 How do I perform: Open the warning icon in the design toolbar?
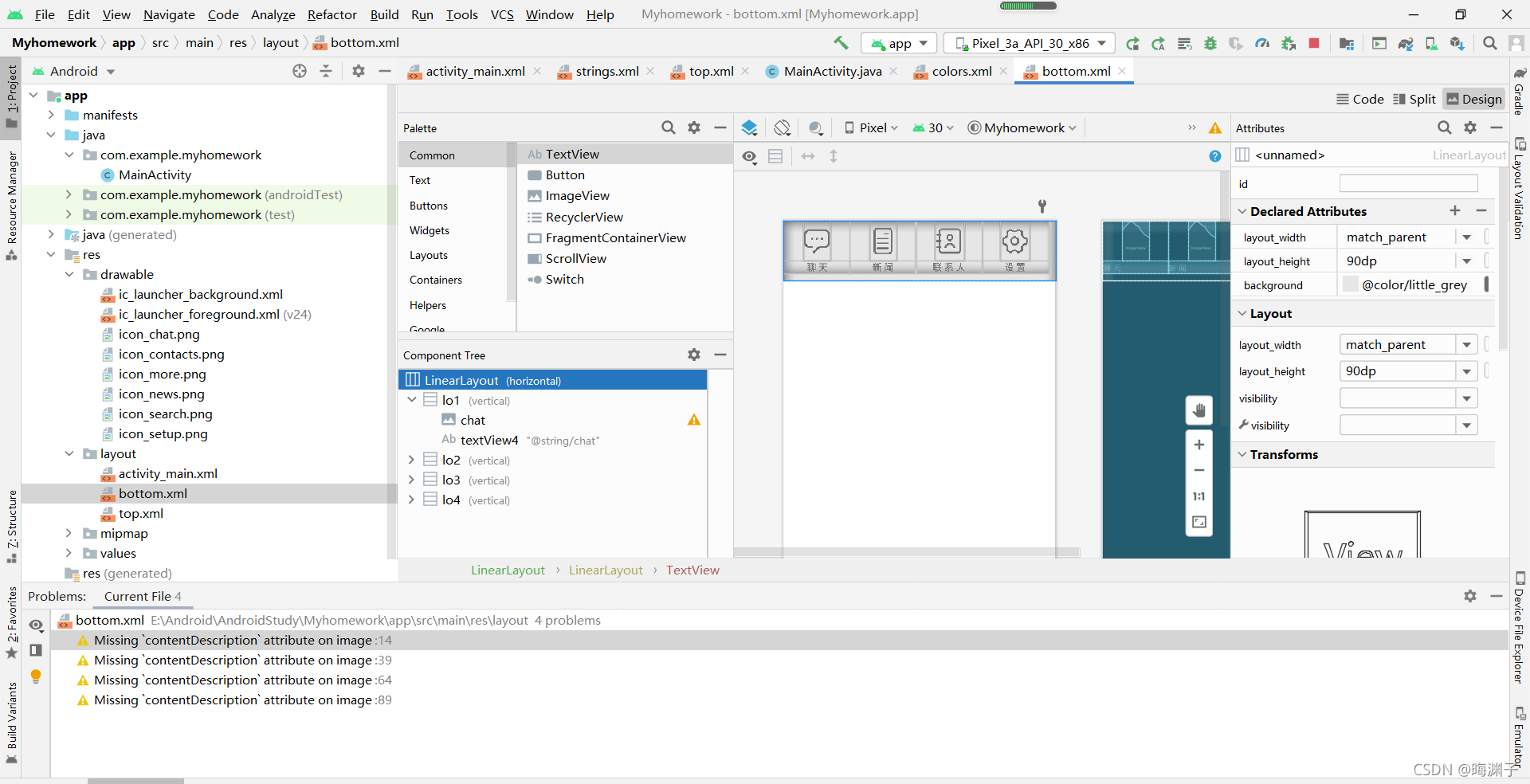1215,127
